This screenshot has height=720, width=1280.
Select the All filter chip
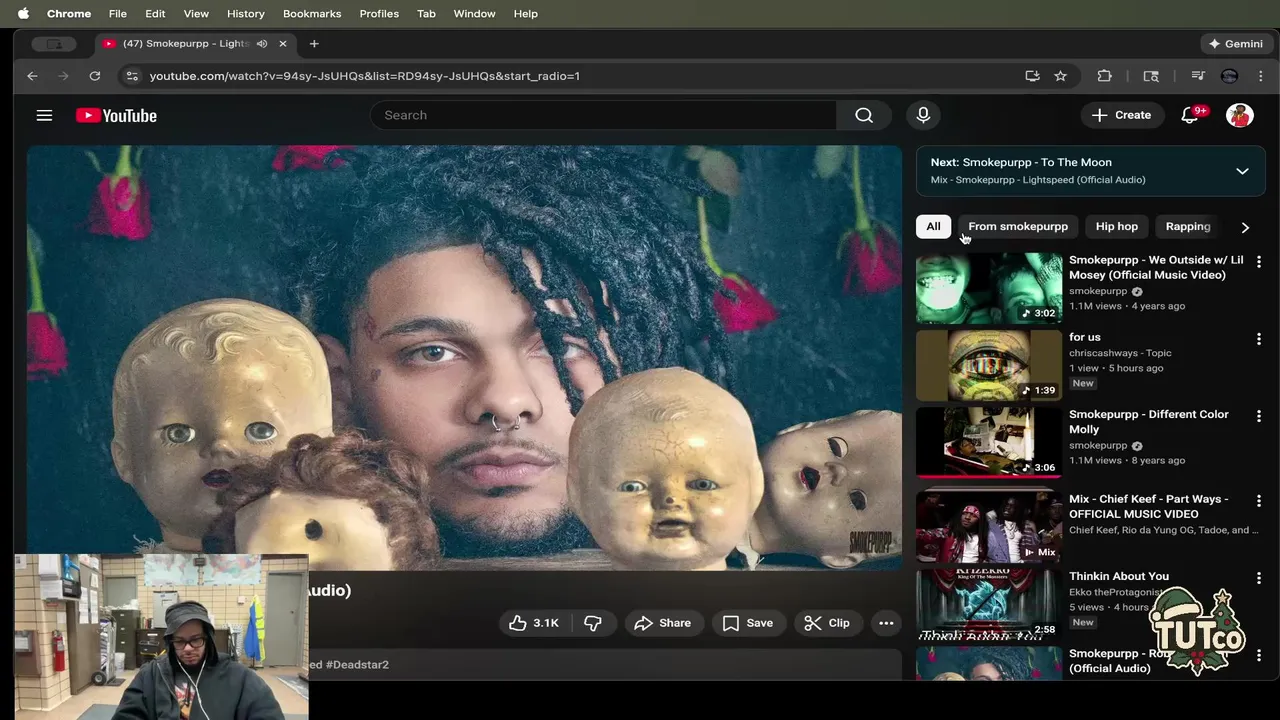[x=933, y=226]
